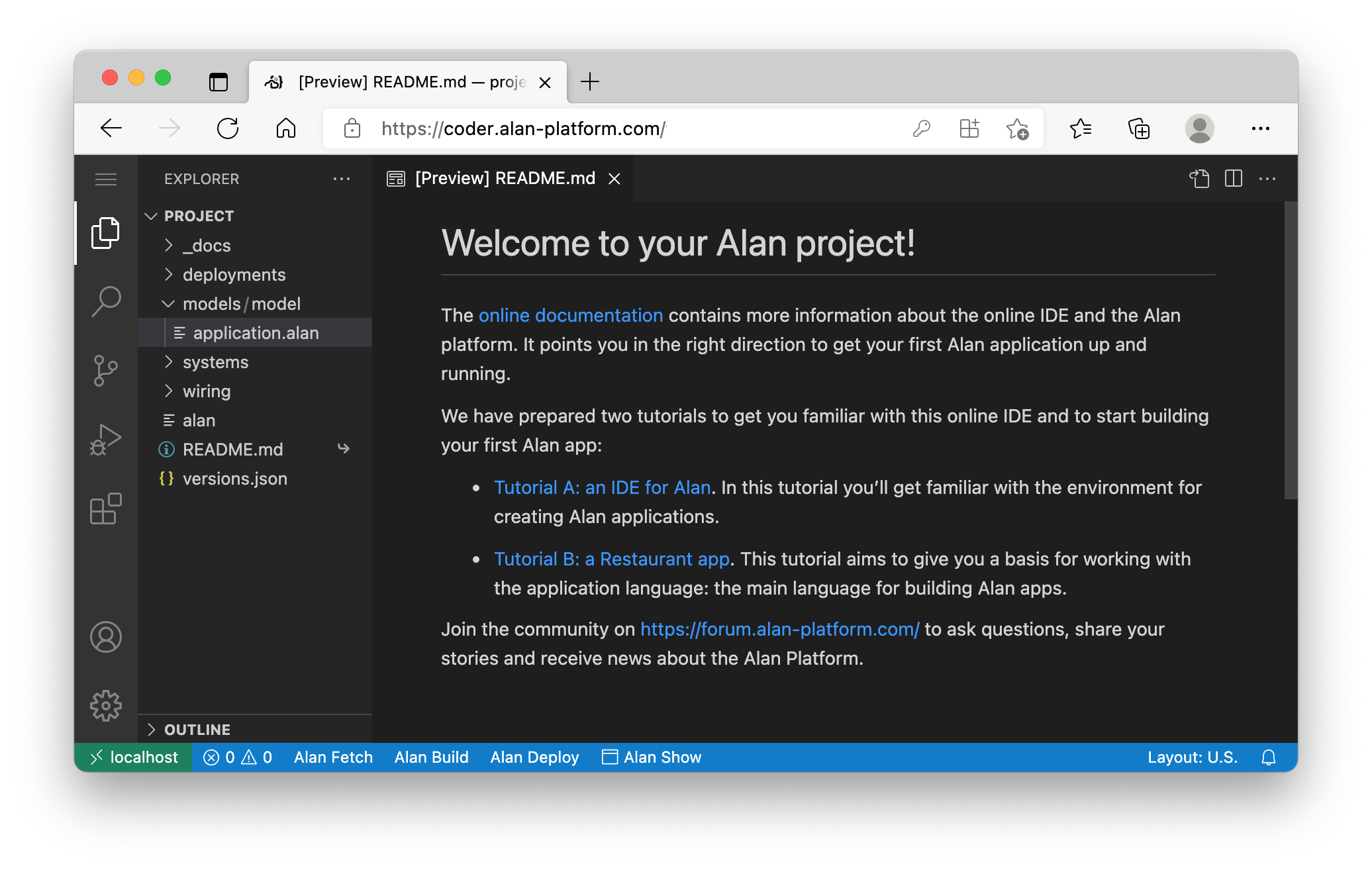Split the editor to the right
This screenshot has height=870, width=1372.
click(x=1233, y=179)
